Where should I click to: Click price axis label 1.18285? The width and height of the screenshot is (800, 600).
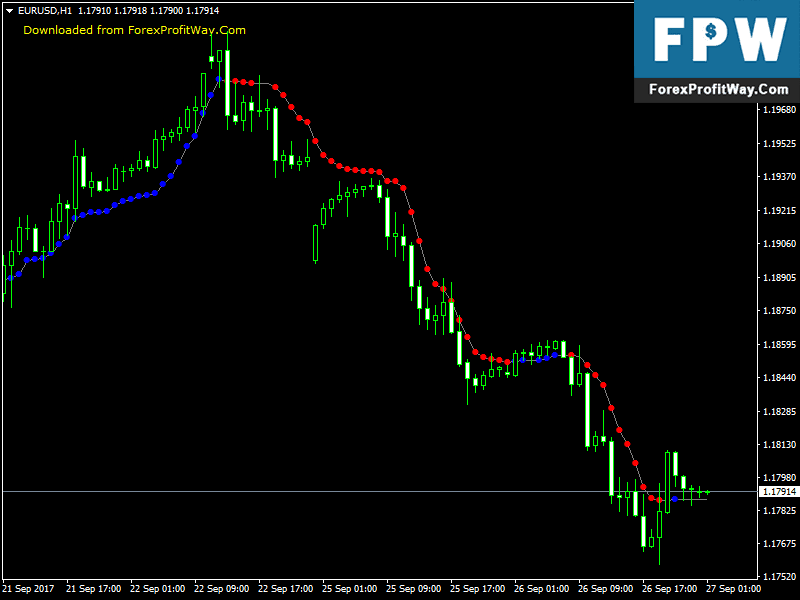(x=779, y=412)
